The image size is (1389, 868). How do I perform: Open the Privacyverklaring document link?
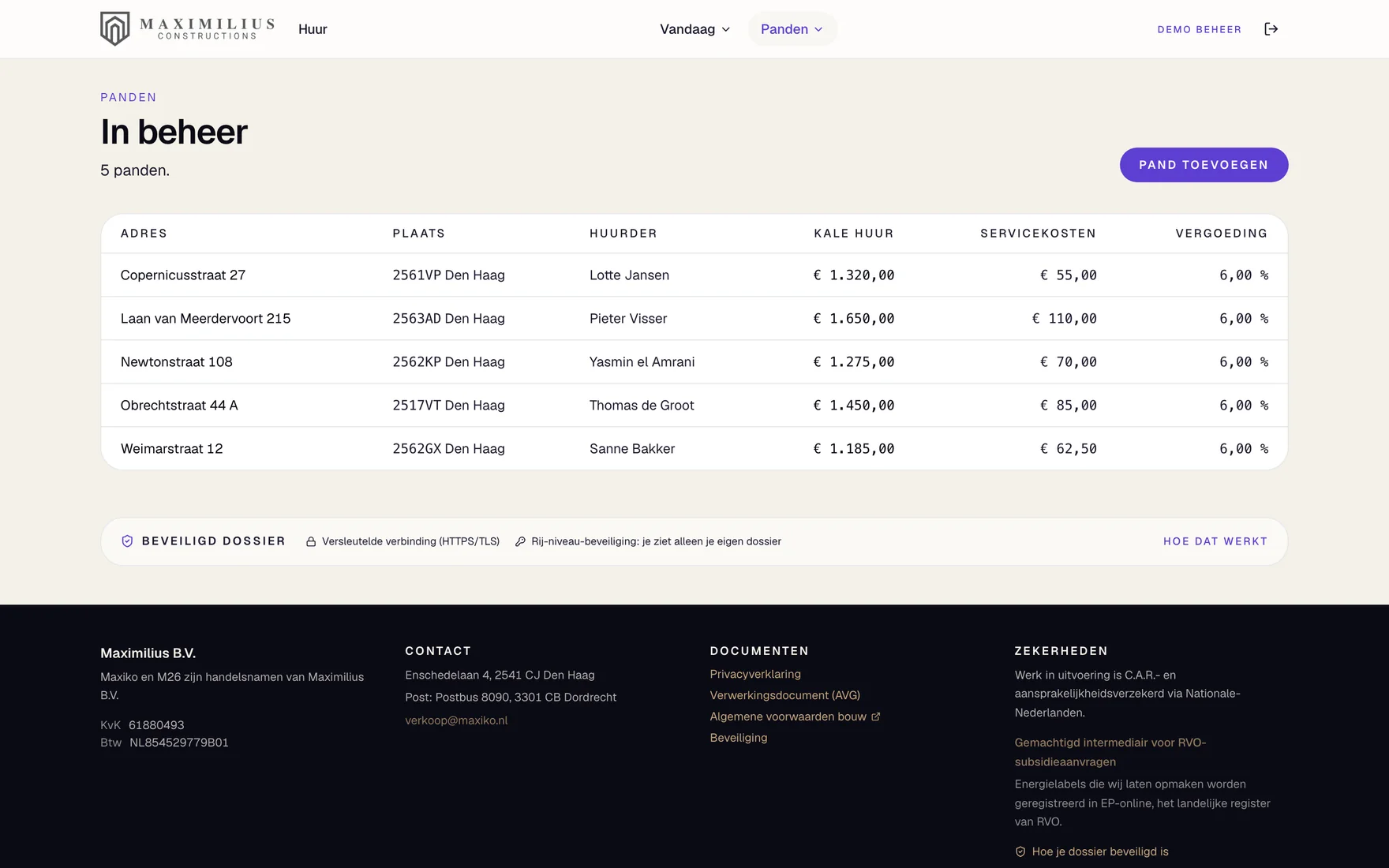pos(755,674)
